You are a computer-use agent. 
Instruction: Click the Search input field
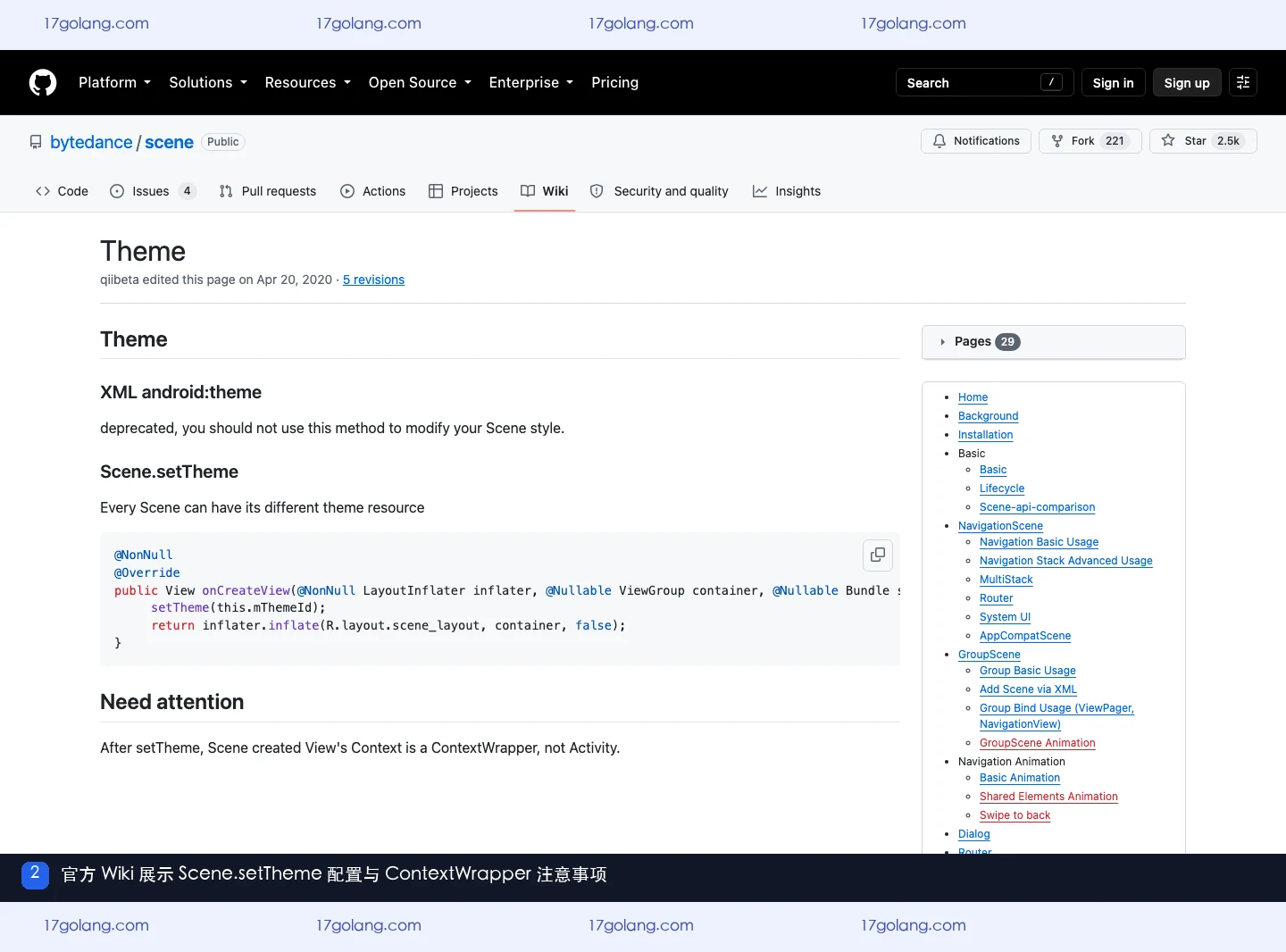click(984, 82)
